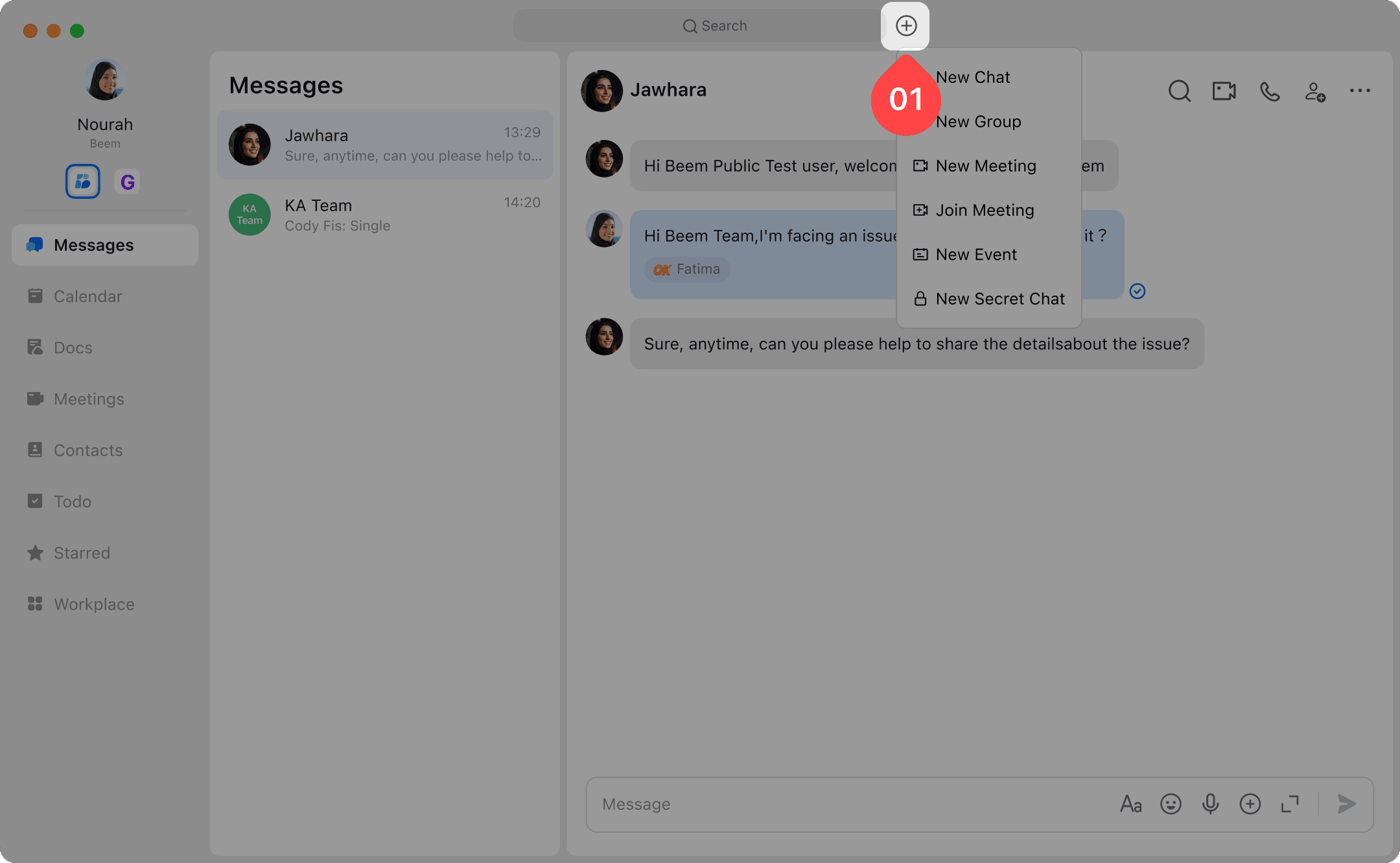The width and height of the screenshot is (1400, 863).
Task: Open Calendar in the sidebar
Action: (87, 296)
